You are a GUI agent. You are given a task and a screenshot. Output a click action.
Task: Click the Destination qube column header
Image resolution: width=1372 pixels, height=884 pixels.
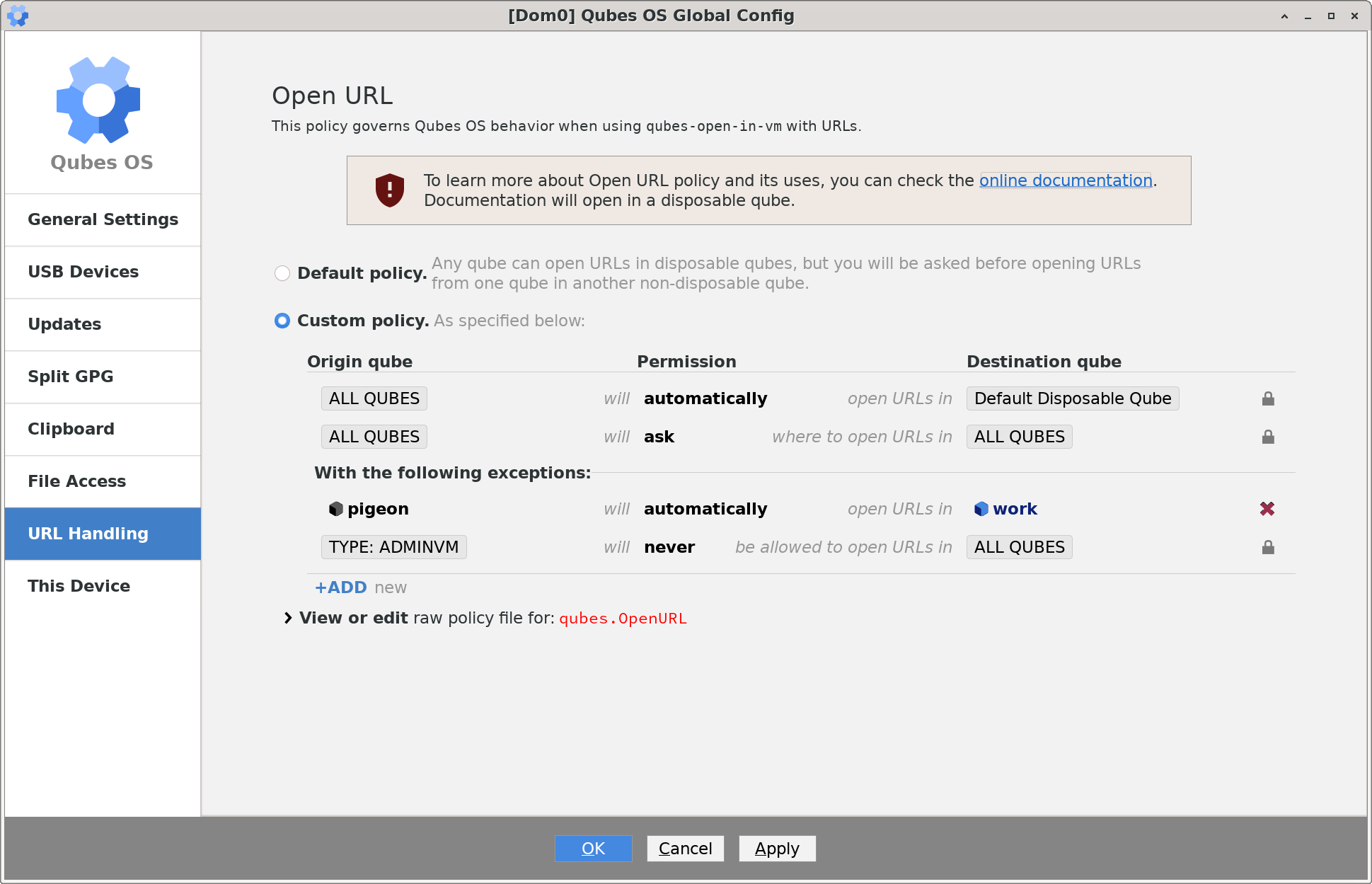point(1044,362)
